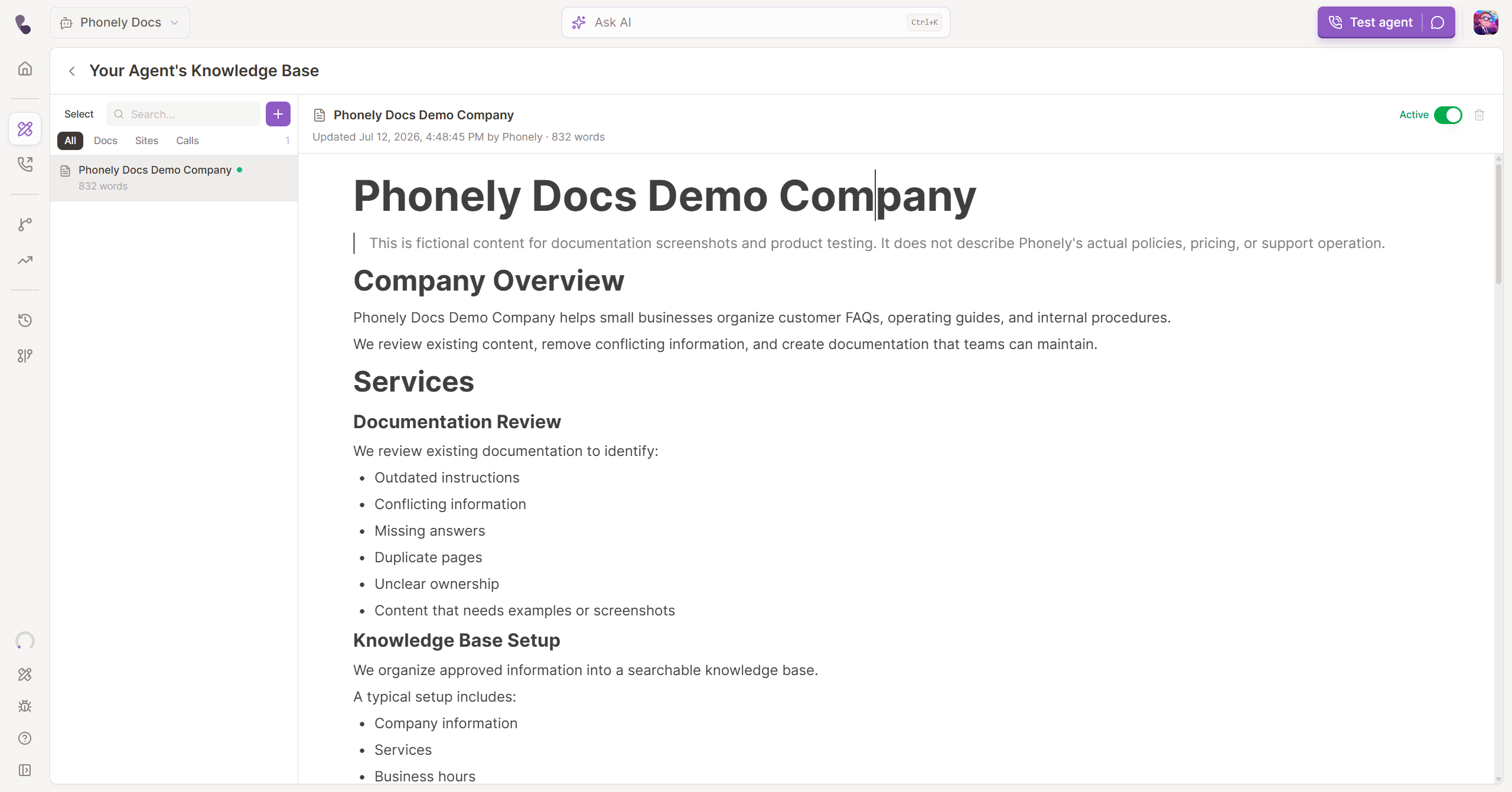Go back using the left chevron arrow

coord(72,71)
